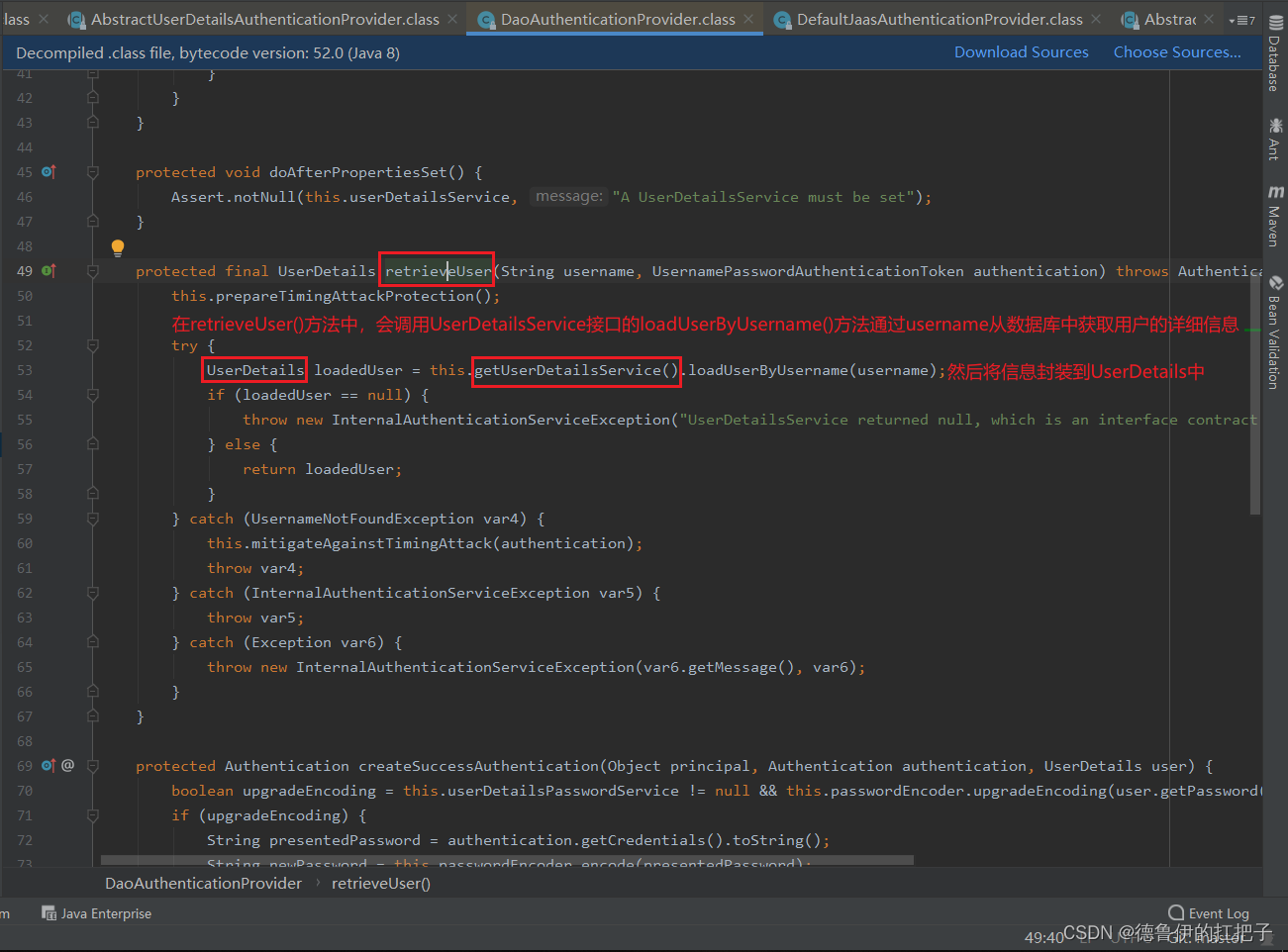Click the Choose Sources... link
The height and width of the screenshot is (952, 1288).
1177,52
